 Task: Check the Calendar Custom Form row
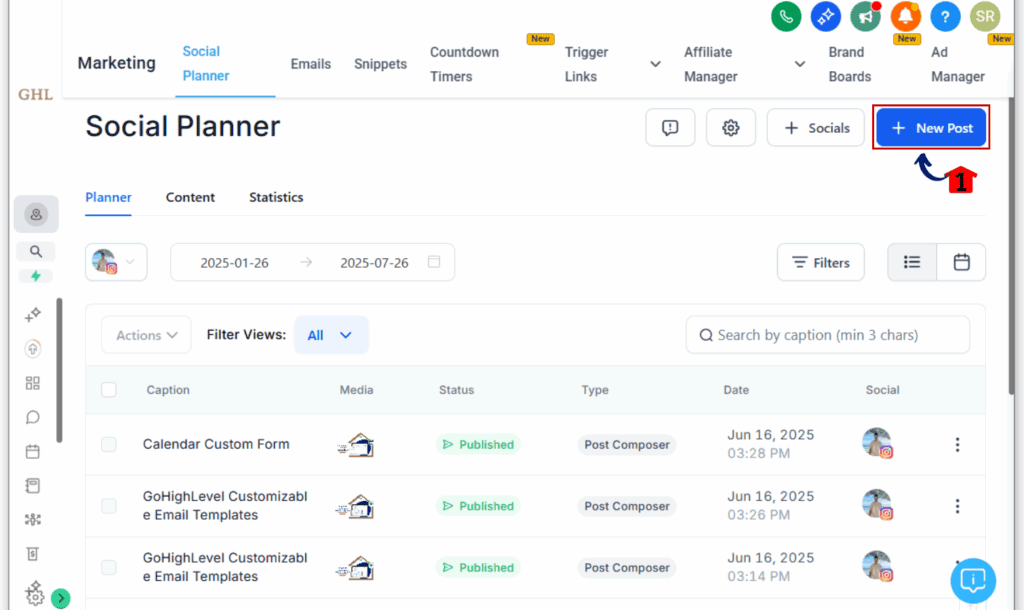109,445
